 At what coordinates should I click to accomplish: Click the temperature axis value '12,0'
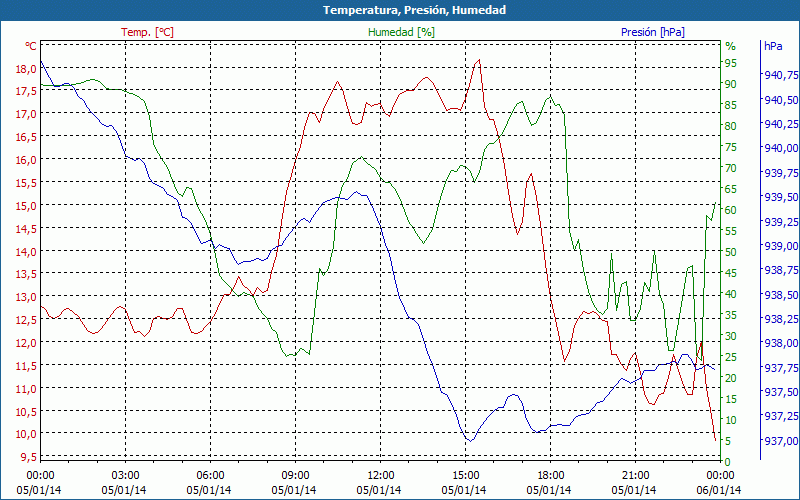pyautogui.click(x=27, y=343)
